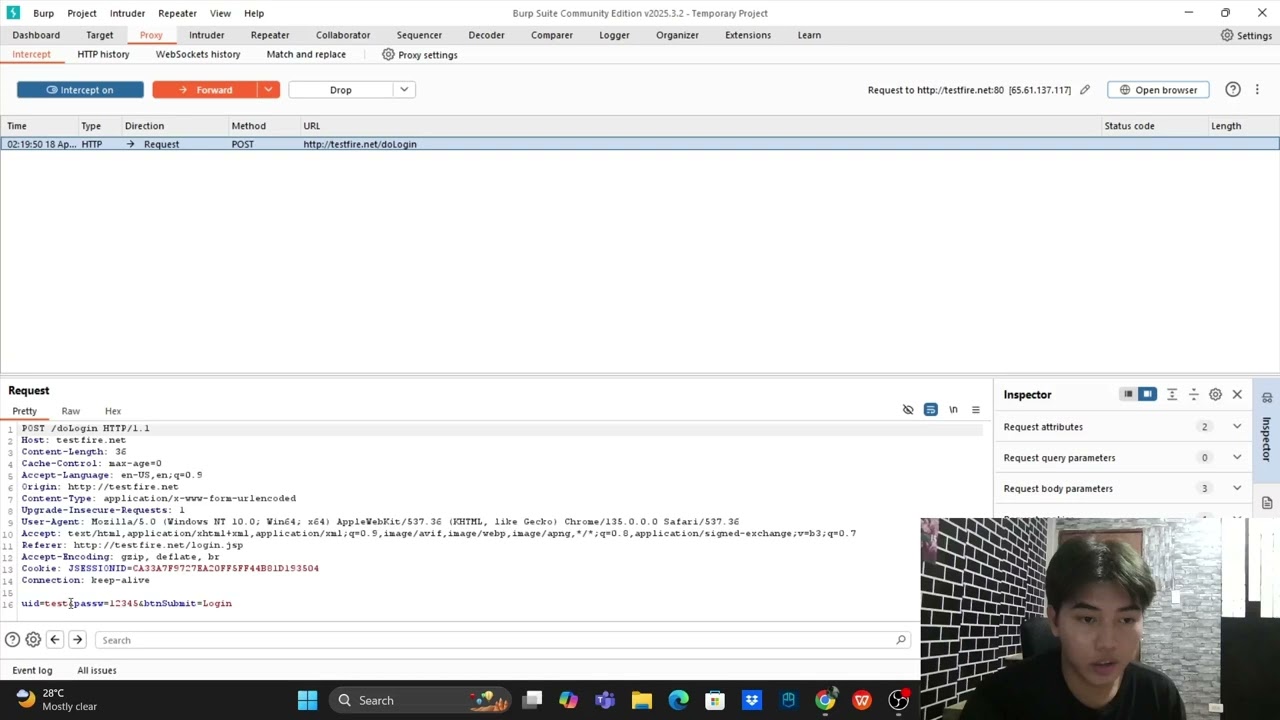1280x720 pixels.
Task: Go to previous search match arrow
Action: [x=55, y=640]
